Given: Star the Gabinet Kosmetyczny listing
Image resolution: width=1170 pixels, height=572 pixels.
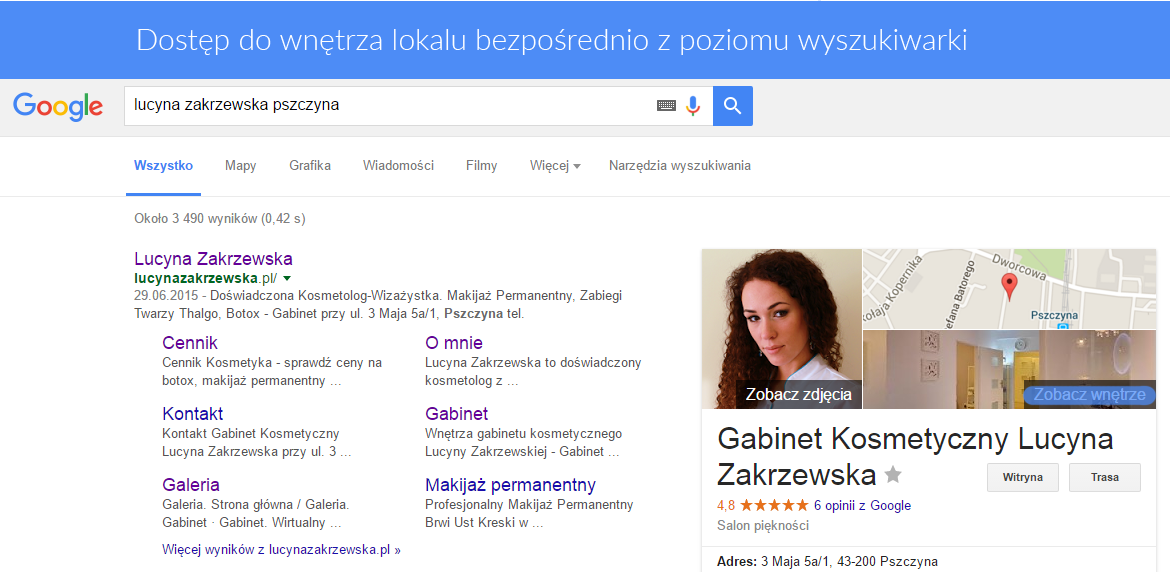Looking at the screenshot, I should coord(893,475).
